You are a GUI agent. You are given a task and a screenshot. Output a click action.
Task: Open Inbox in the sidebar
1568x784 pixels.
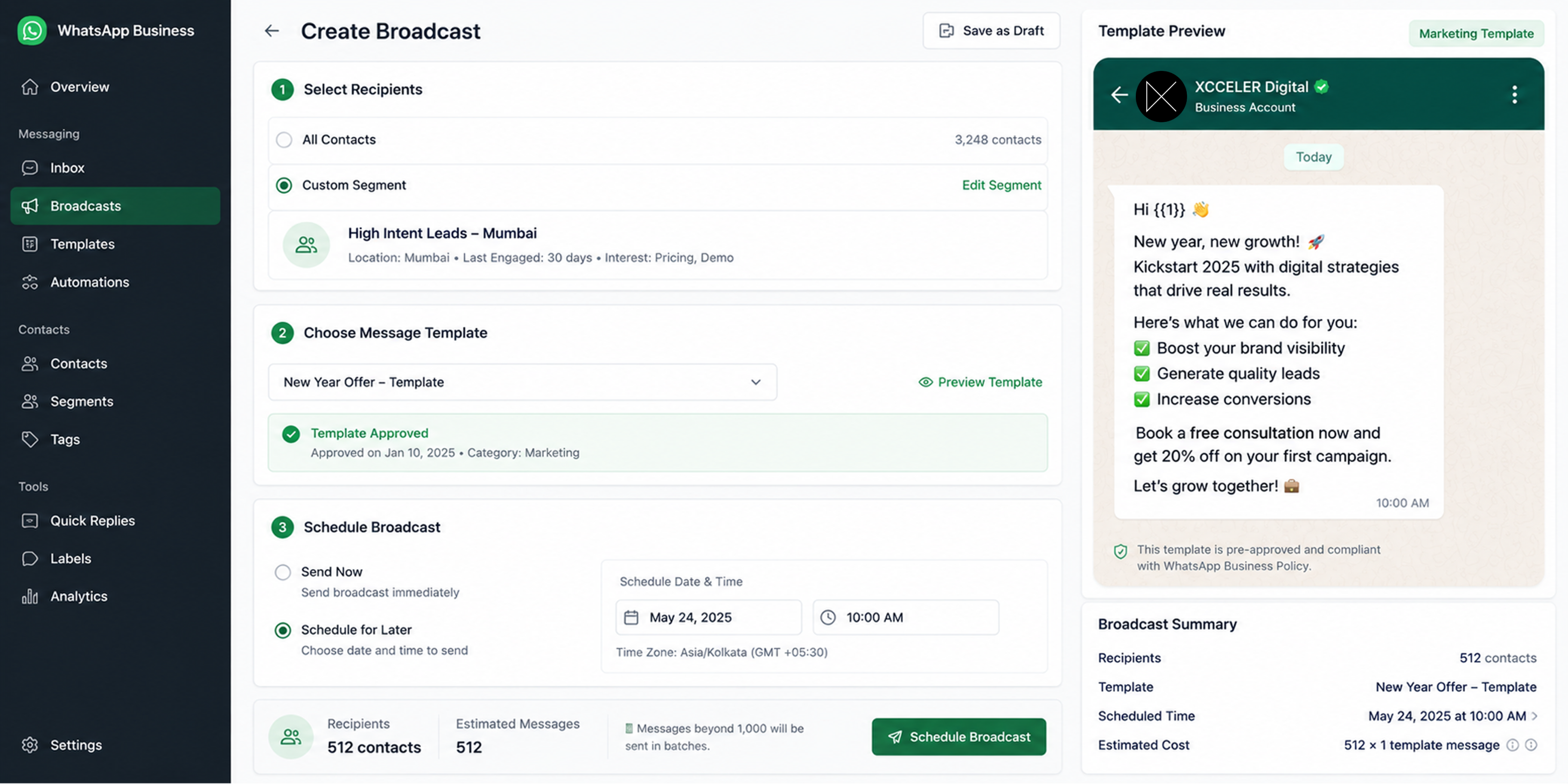(115, 168)
